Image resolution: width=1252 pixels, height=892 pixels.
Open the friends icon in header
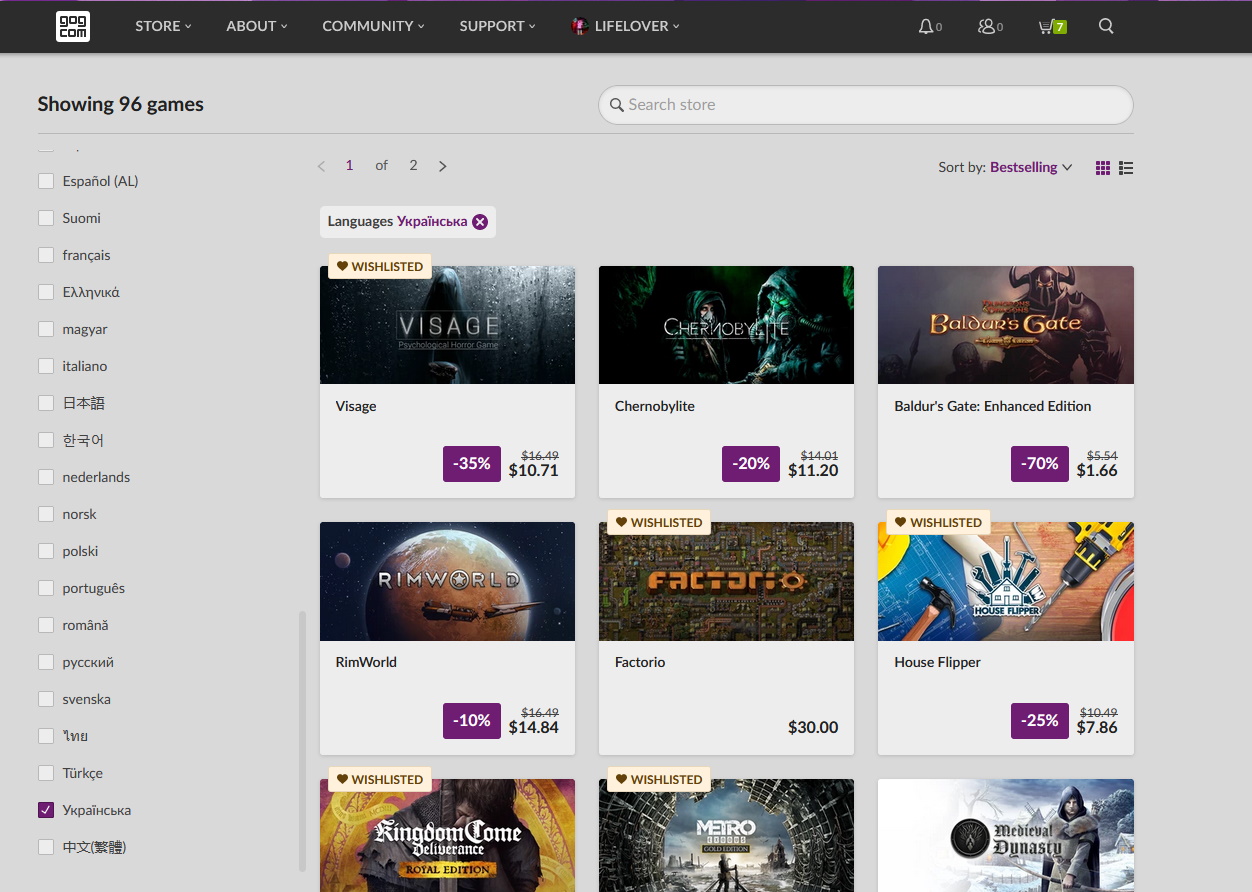click(986, 26)
